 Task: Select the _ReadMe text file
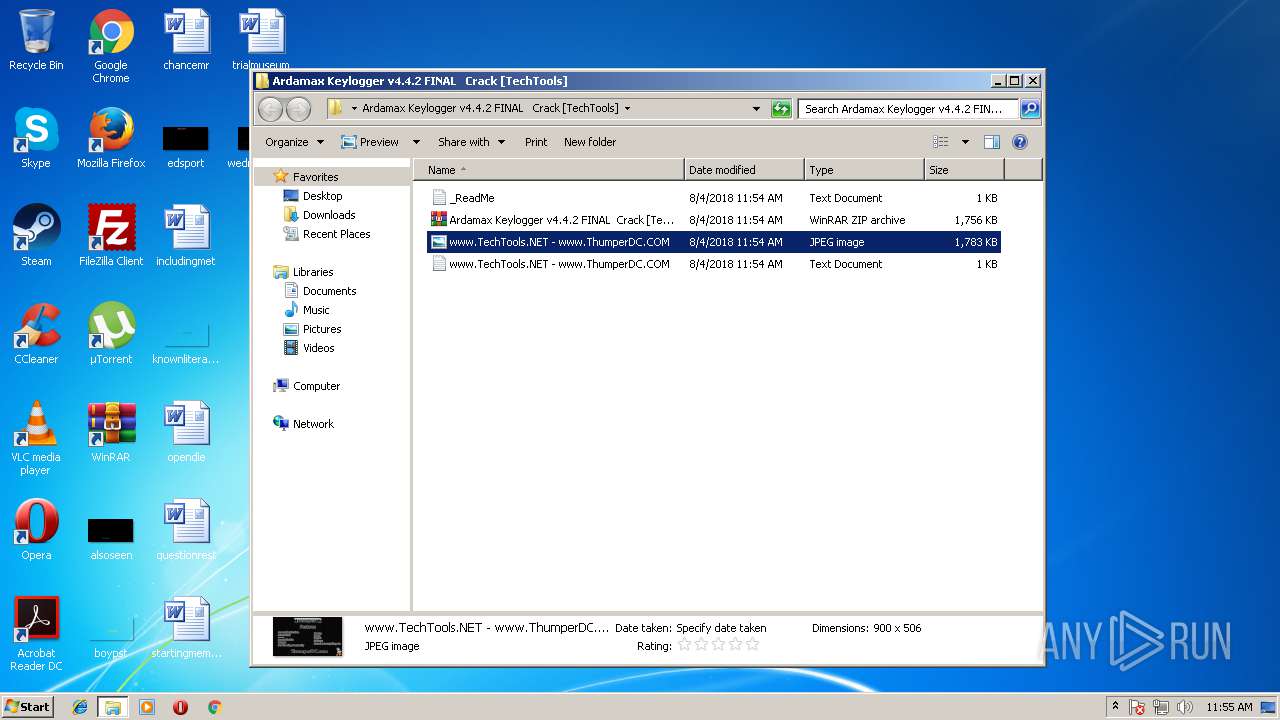[x=714, y=198]
